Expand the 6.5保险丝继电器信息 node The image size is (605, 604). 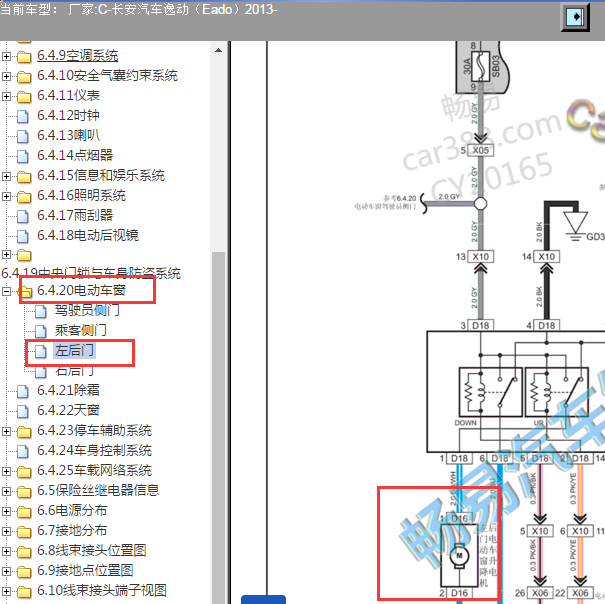coord(6,491)
